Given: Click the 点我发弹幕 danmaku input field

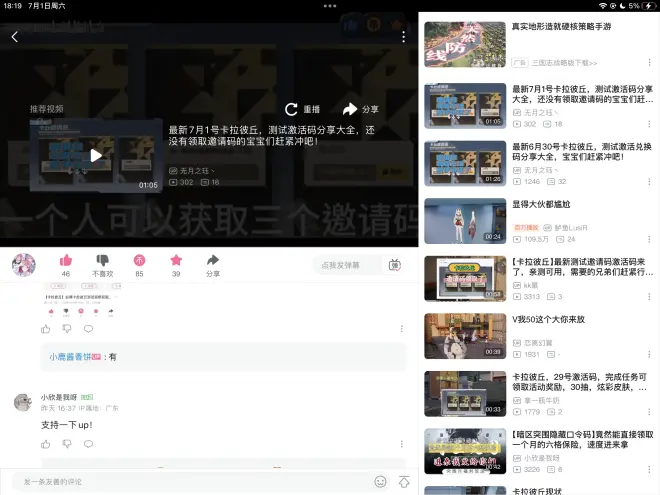Looking at the screenshot, I should [346, 265].
